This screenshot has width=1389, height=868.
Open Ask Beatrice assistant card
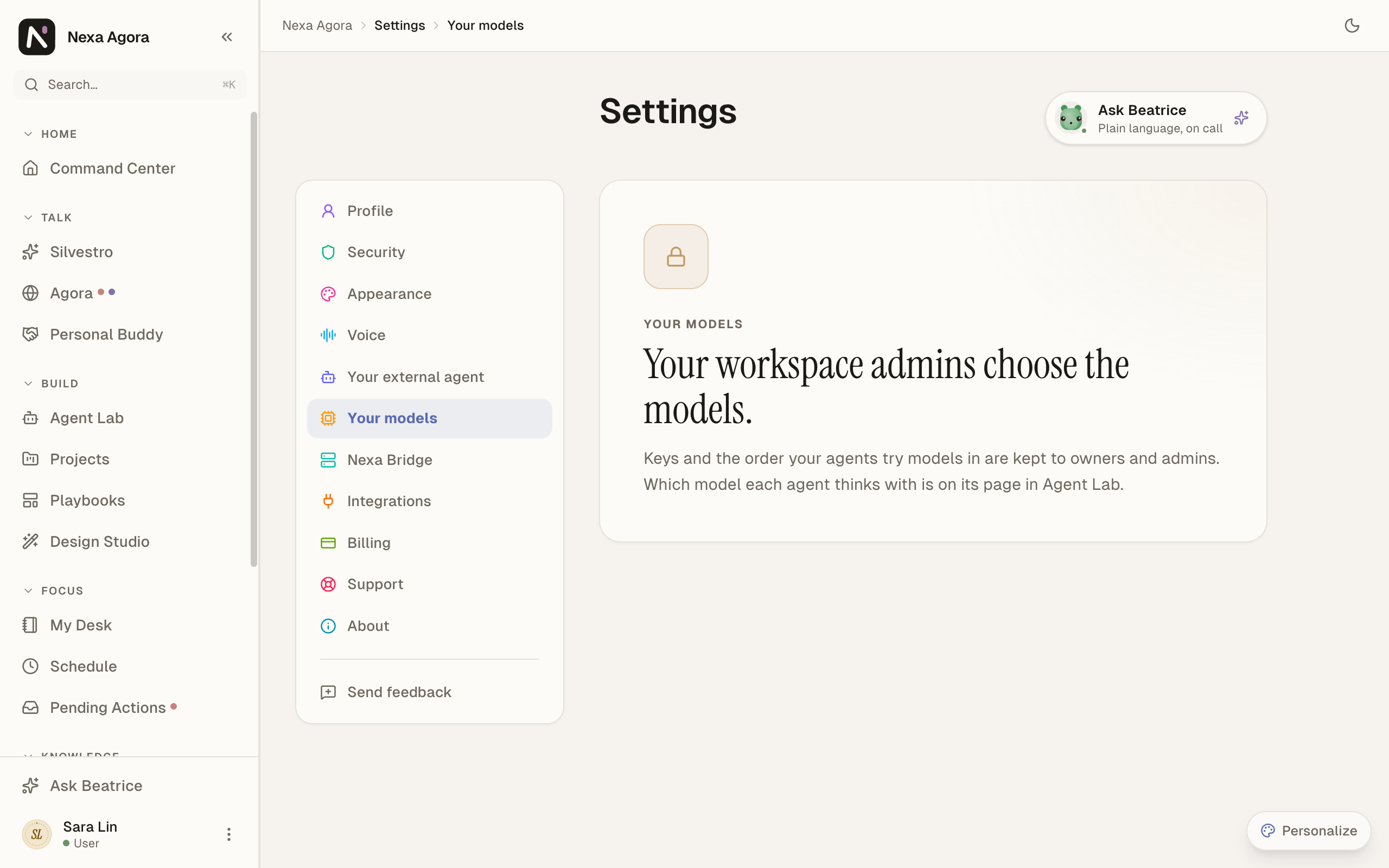[x=1155, y=118]
